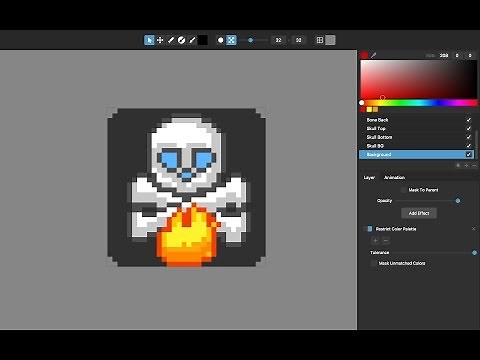Select the Skull Bottom layer
The width and height of the screenshot is (480, 360).
(x=416, y=137)
